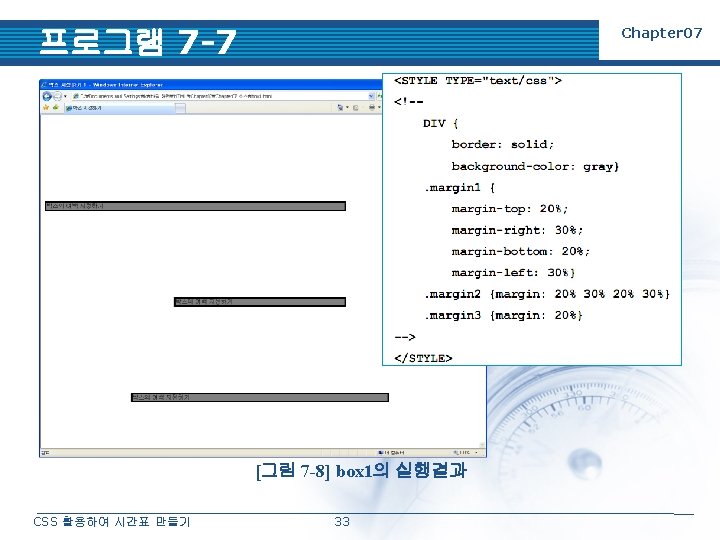Click the "Chapter07" heading text

click(x=662, y=33)
